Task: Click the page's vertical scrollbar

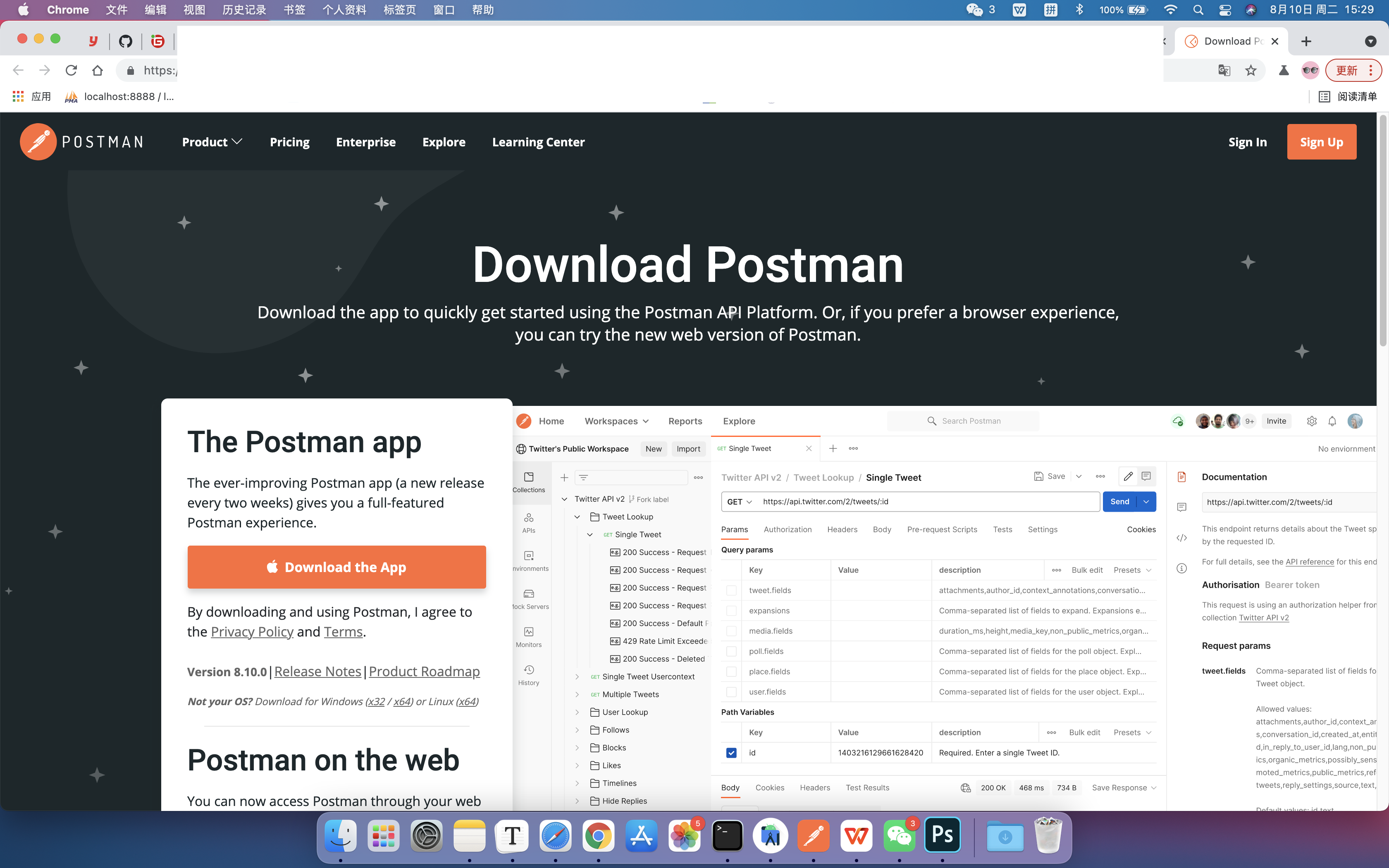Action: pos(1383,230)
